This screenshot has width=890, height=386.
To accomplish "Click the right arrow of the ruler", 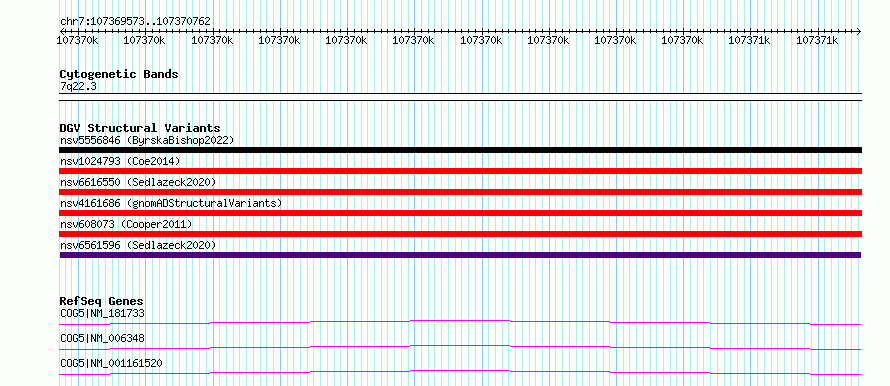I will click(859, 31).
